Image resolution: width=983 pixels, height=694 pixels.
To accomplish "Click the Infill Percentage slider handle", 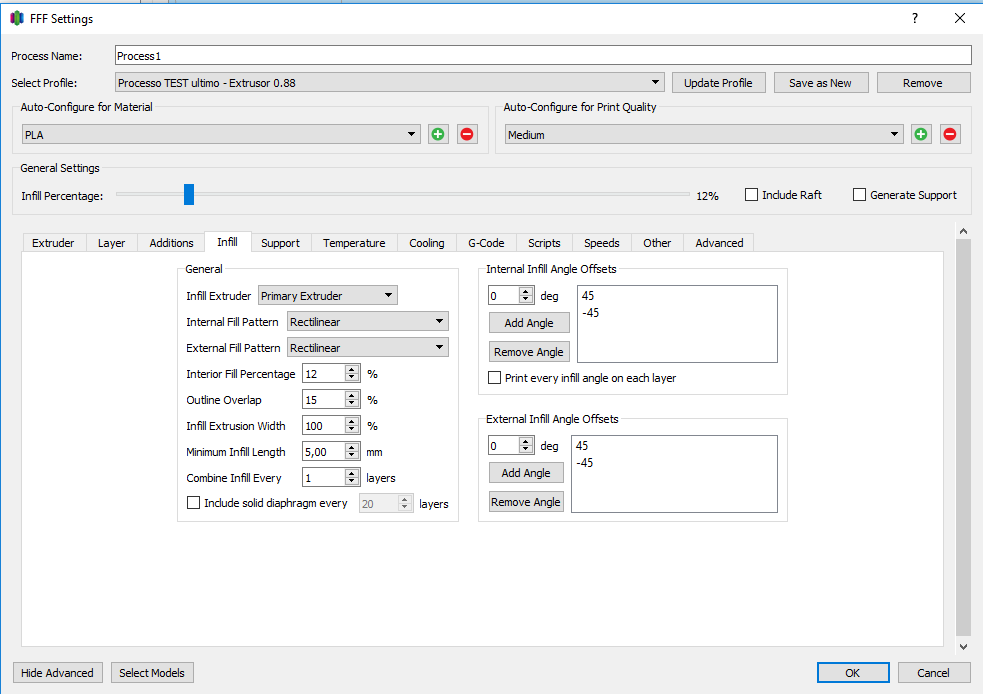I will pyautogui.click(x=189, y=195).
